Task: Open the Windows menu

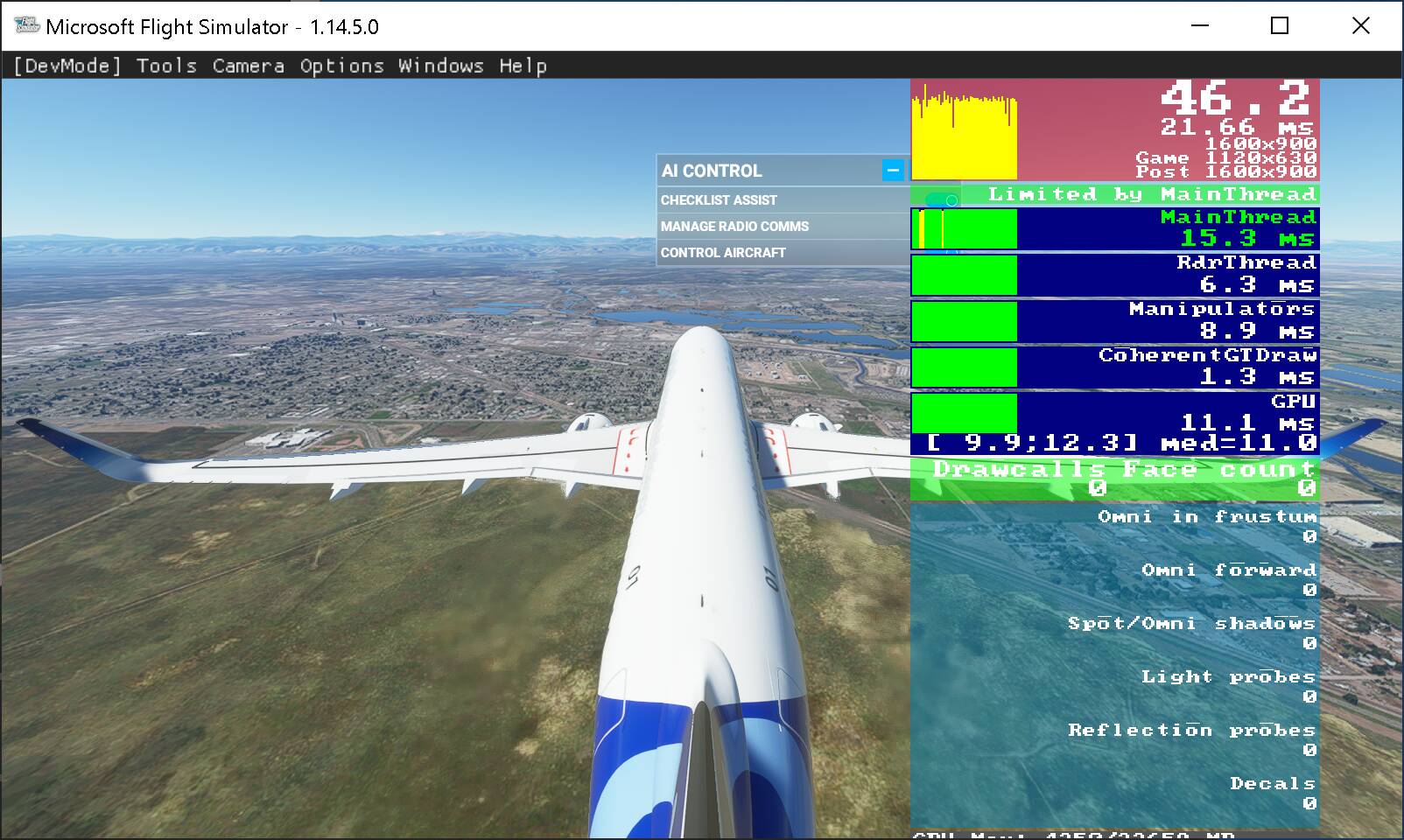Action: click(440, 66)
